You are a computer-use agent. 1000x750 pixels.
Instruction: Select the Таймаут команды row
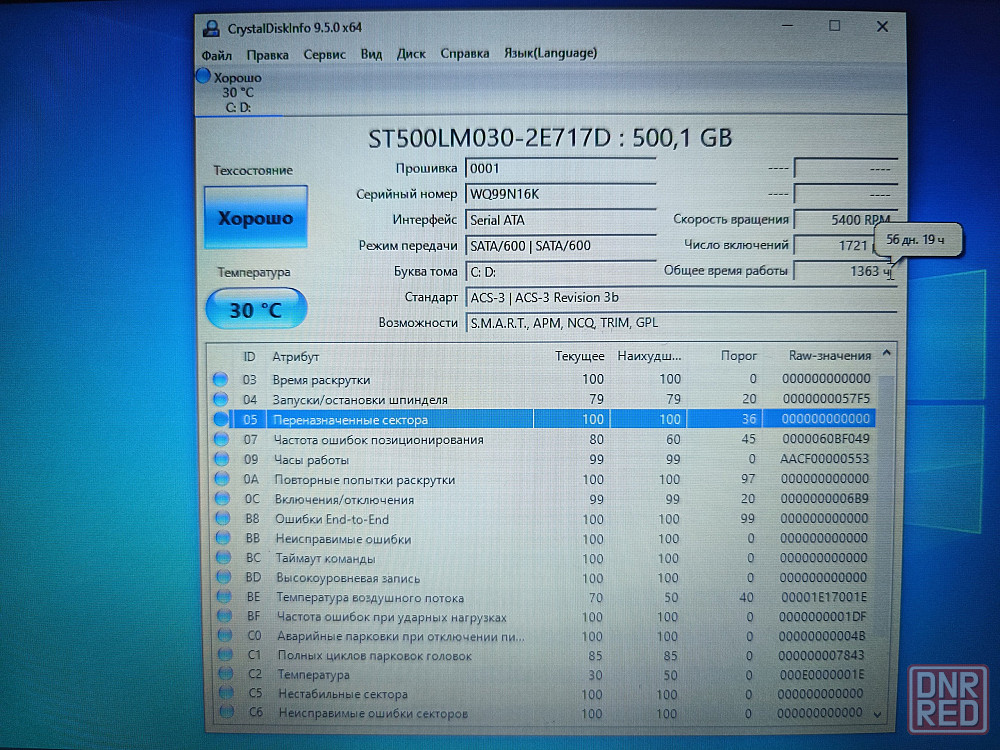[x=543, y=558]
